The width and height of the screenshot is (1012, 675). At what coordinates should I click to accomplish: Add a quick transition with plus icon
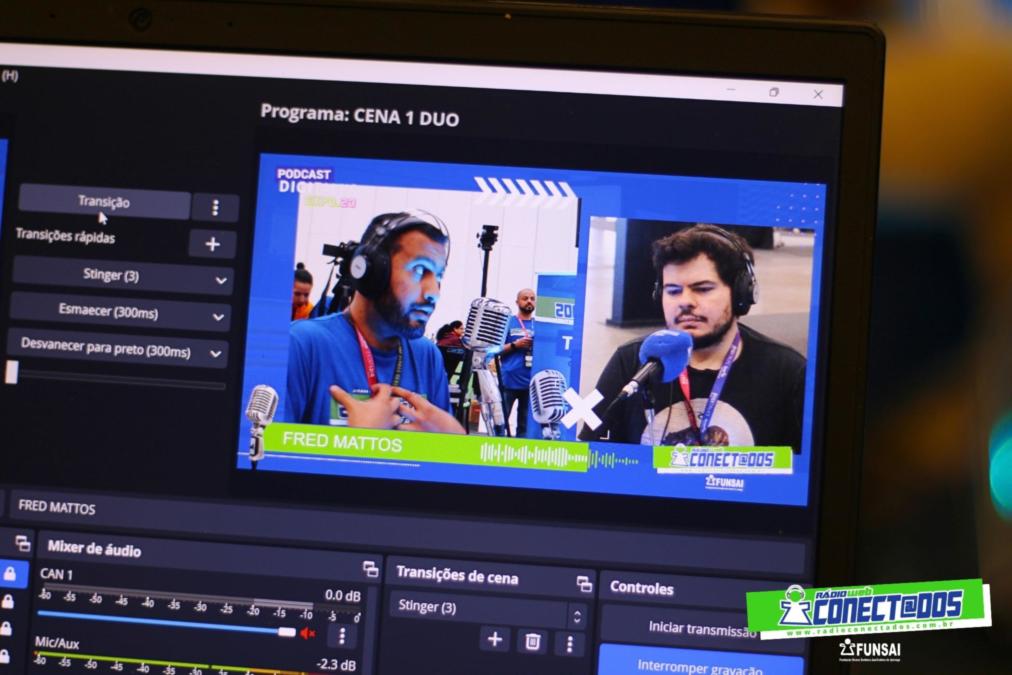[x=212, y=244]
